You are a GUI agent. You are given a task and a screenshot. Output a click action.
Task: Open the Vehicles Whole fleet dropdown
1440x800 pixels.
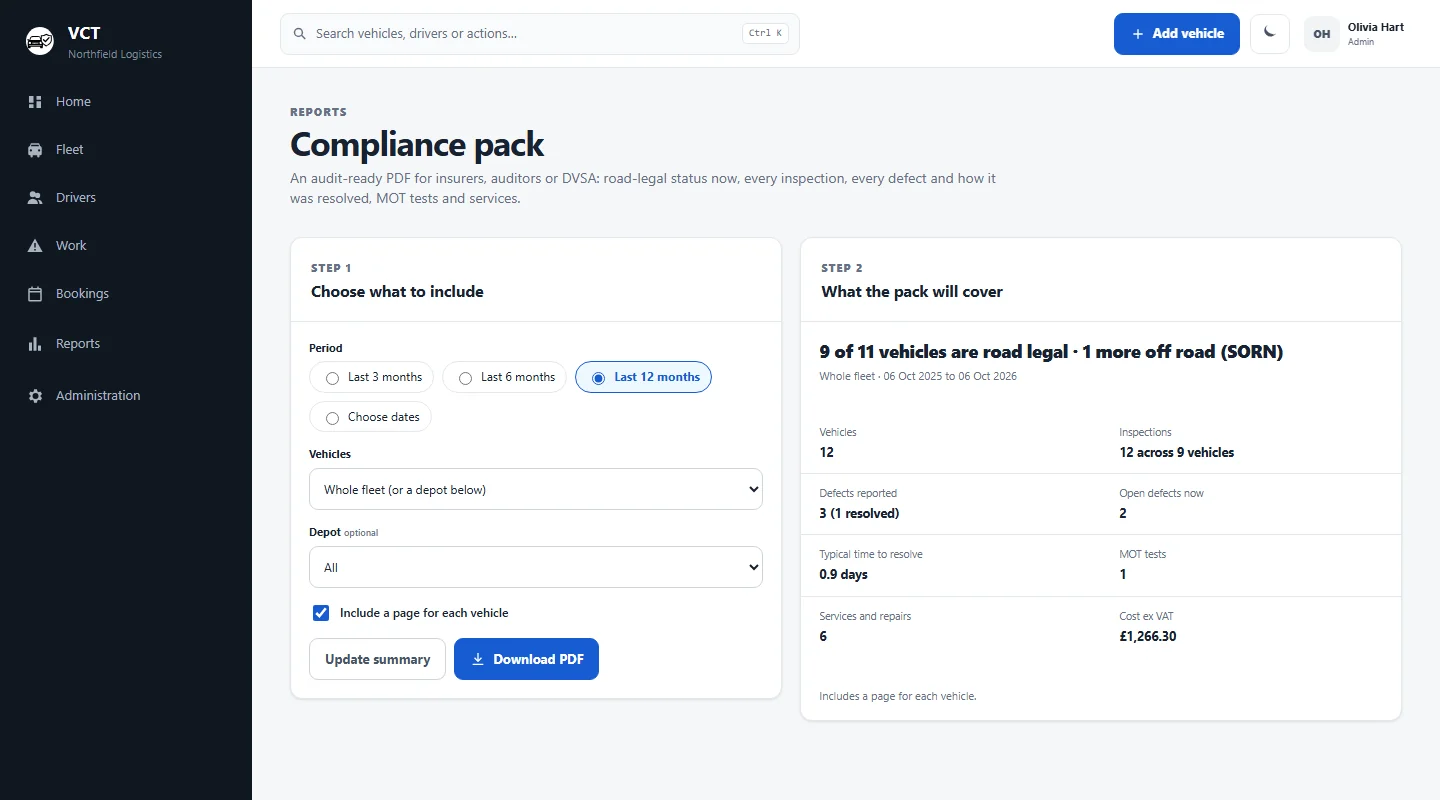click(x=536, y=490)
